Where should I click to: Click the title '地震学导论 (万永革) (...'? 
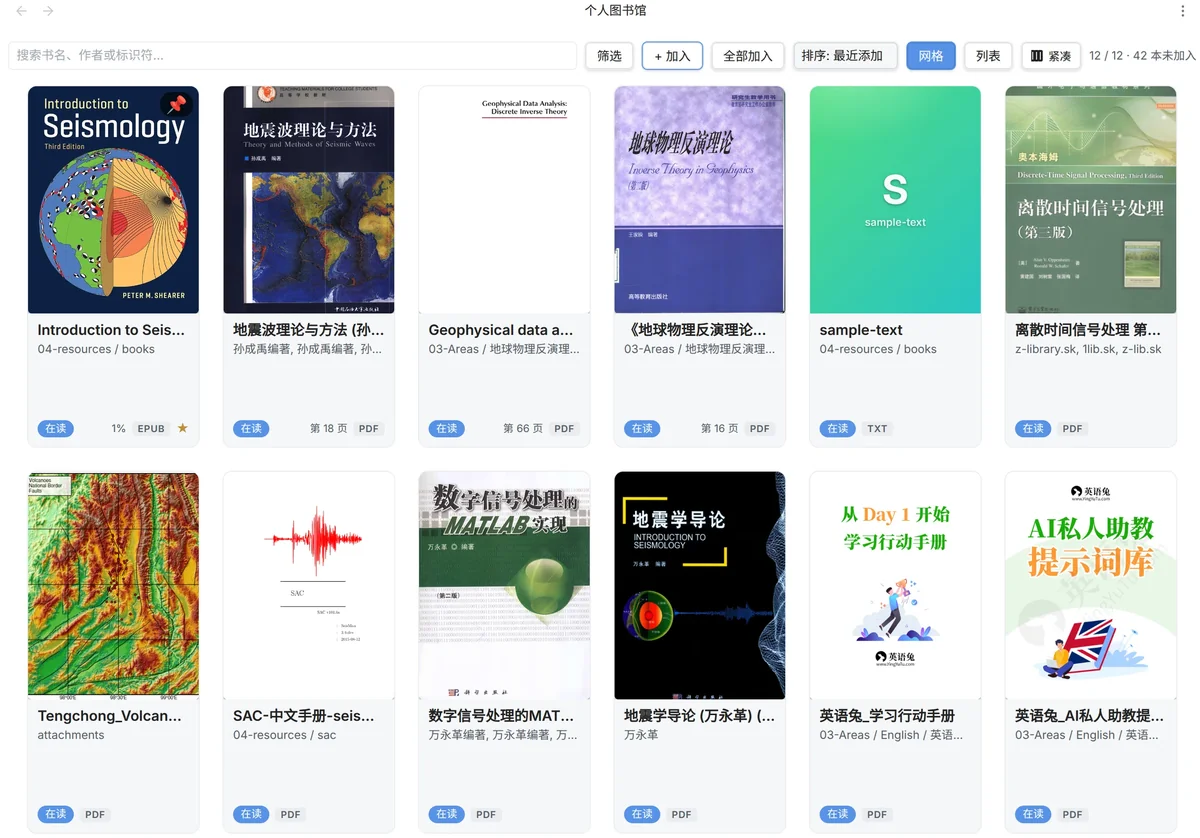[699, 716]
